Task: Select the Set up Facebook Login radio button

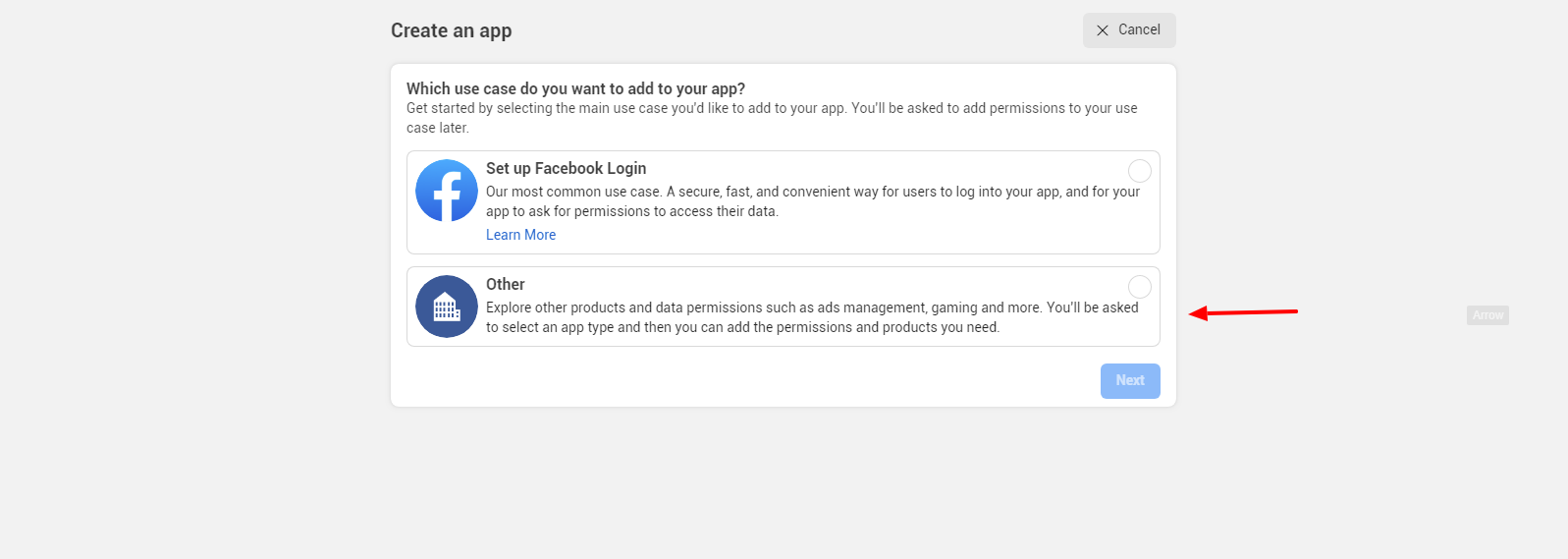Action: coord(1140,171)
